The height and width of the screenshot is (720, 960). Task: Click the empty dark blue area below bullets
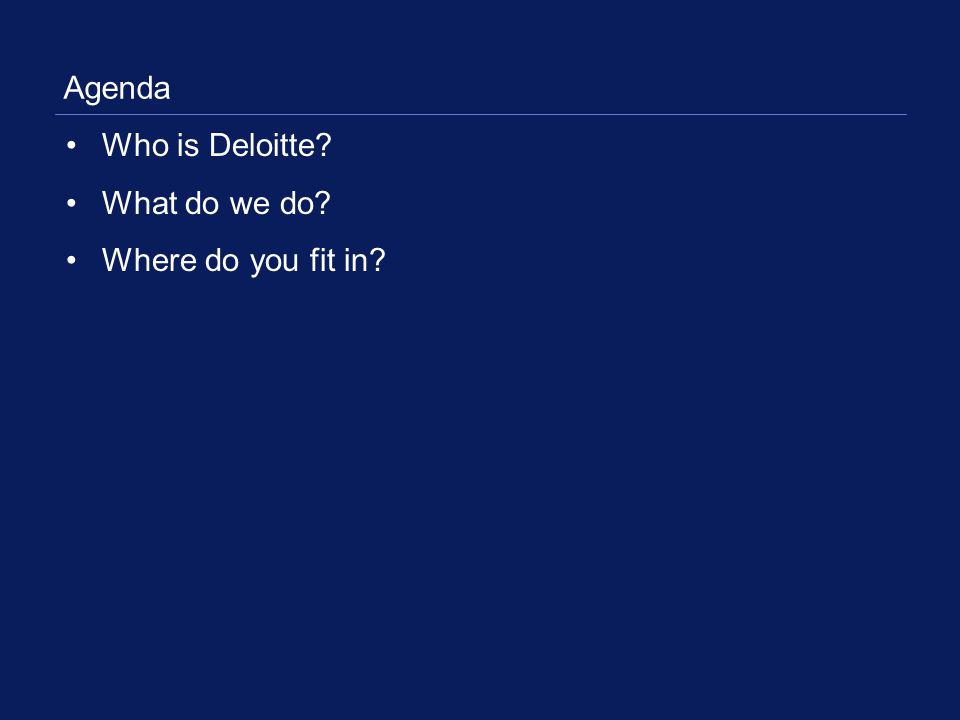(480, 490)
